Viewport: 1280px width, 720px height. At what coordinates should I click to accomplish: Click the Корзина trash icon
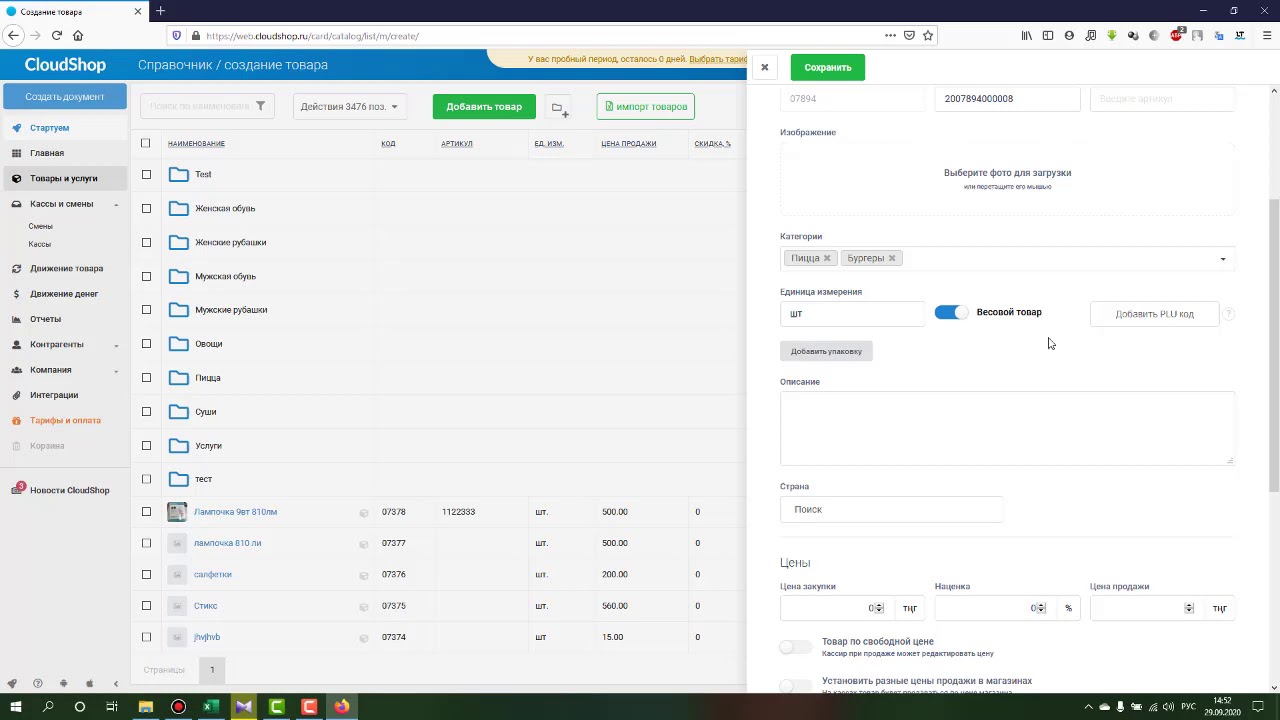point(16,446)
